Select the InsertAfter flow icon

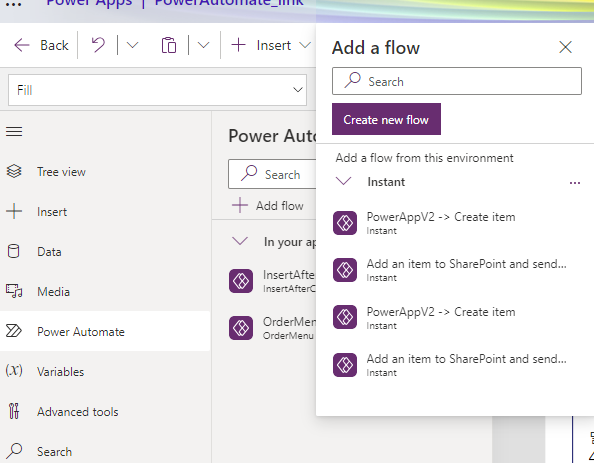point(241,281)
